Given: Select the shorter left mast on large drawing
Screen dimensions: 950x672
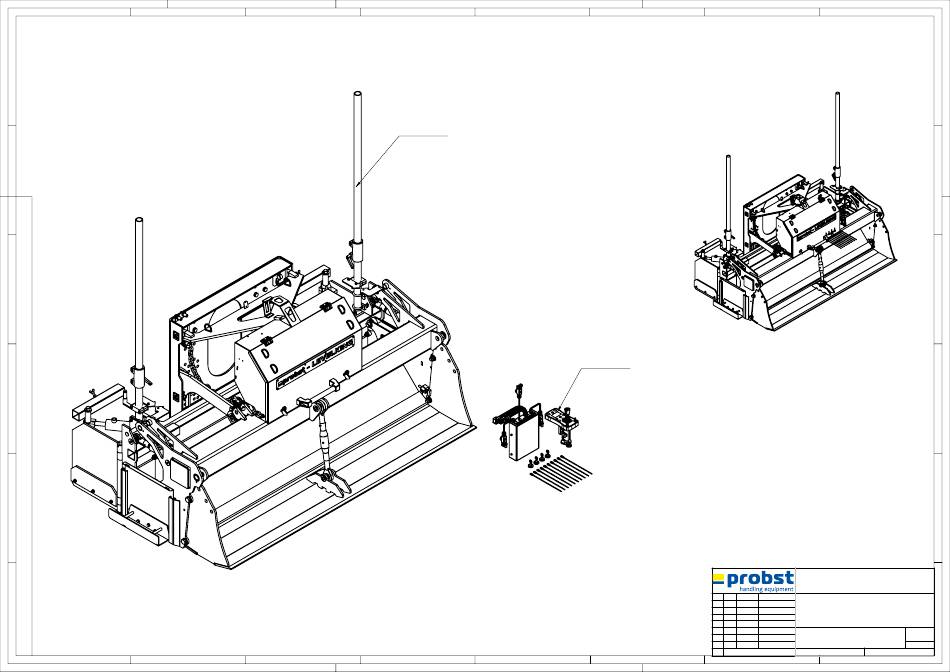Looking at the screenshot, I should click(x=139, y=314).
